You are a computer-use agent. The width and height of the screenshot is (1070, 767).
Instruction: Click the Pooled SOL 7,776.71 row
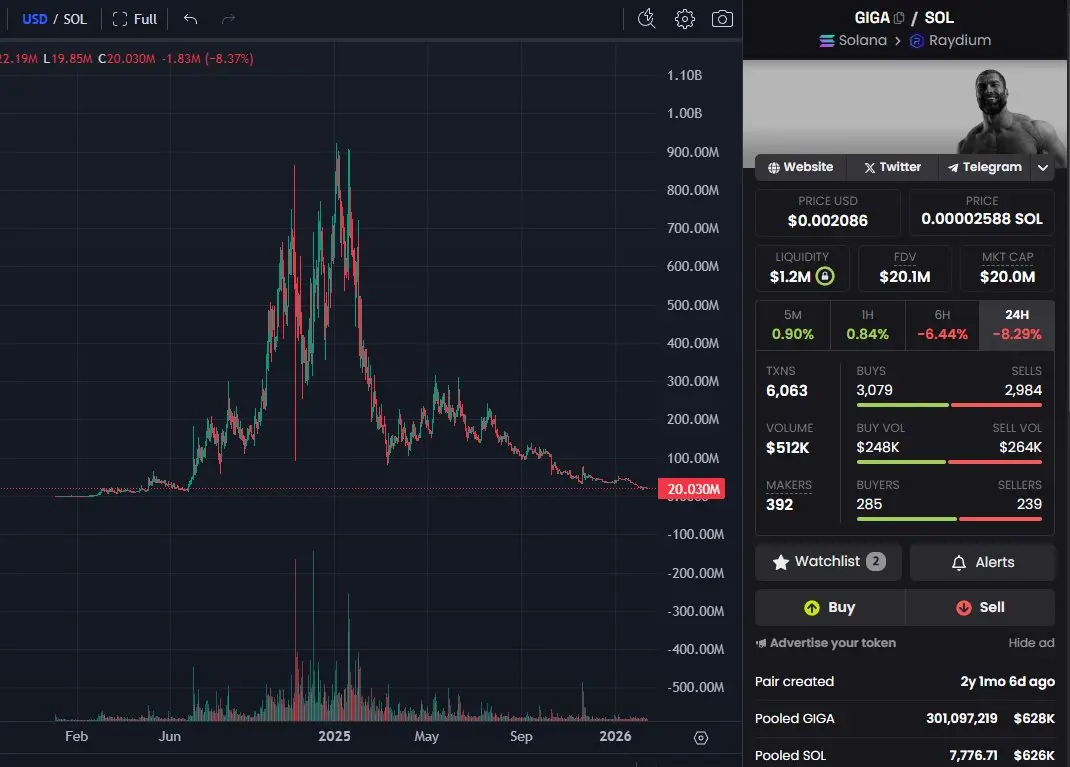point(905,755)
